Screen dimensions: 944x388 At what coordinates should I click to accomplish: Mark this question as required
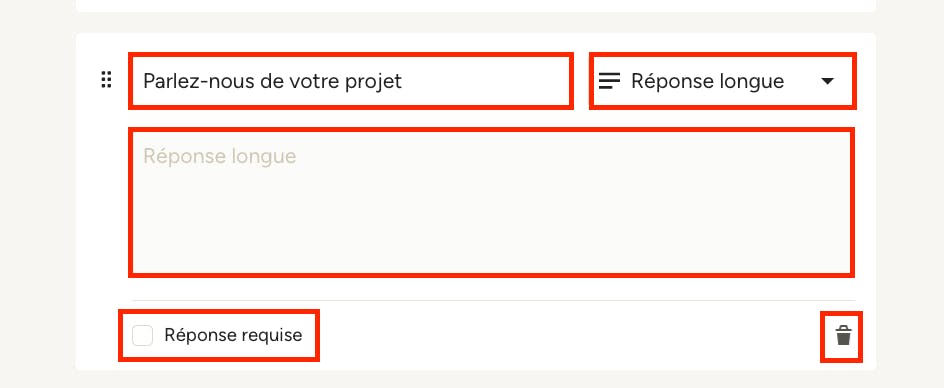(143, 336)
